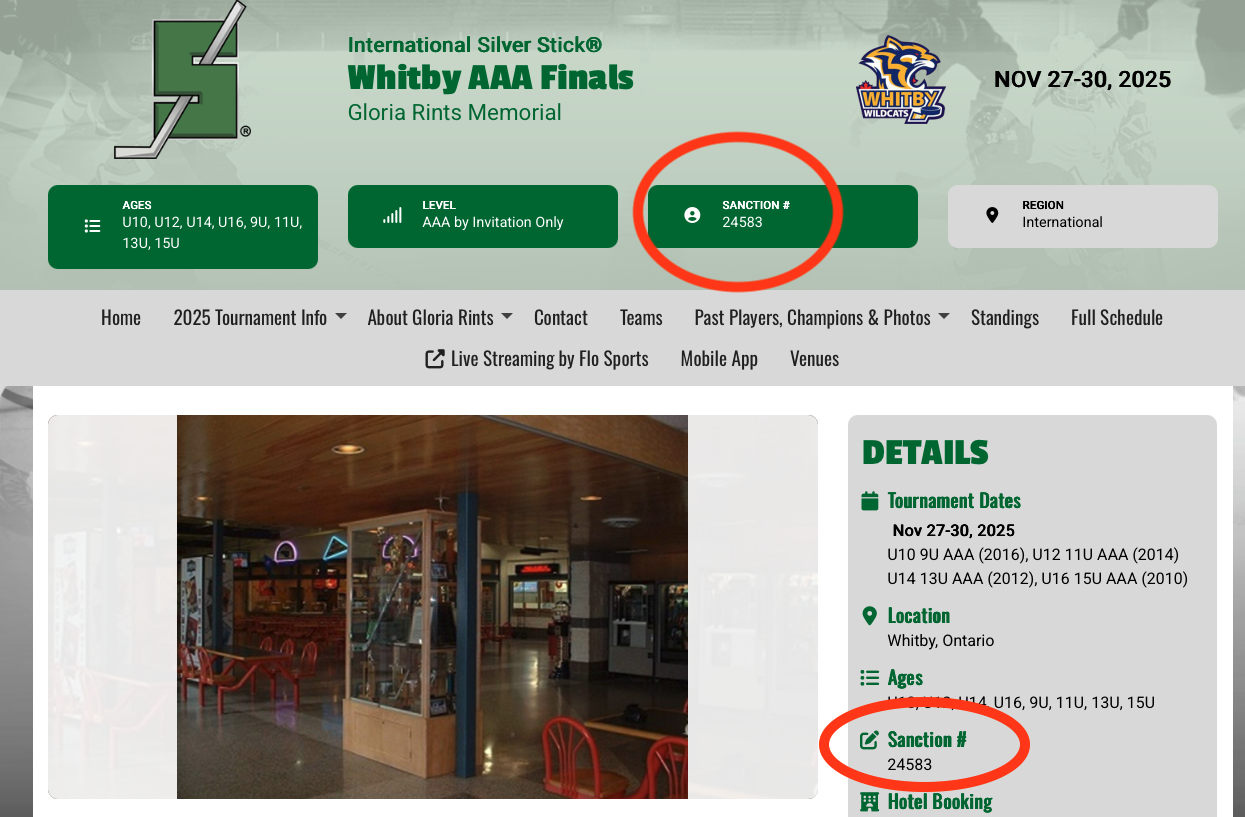Viewport: 1245px width, 817px height.
Task: Expand the About Gloria Rints dropdown
Action: pos(440,318)
